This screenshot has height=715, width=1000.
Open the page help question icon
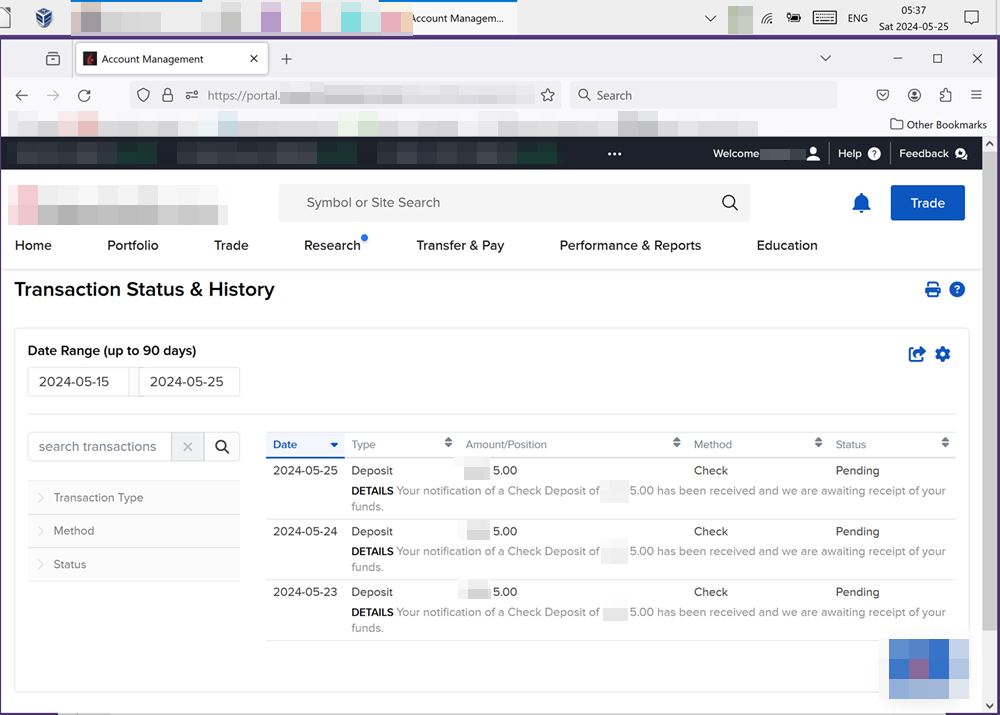pos(957,290)
